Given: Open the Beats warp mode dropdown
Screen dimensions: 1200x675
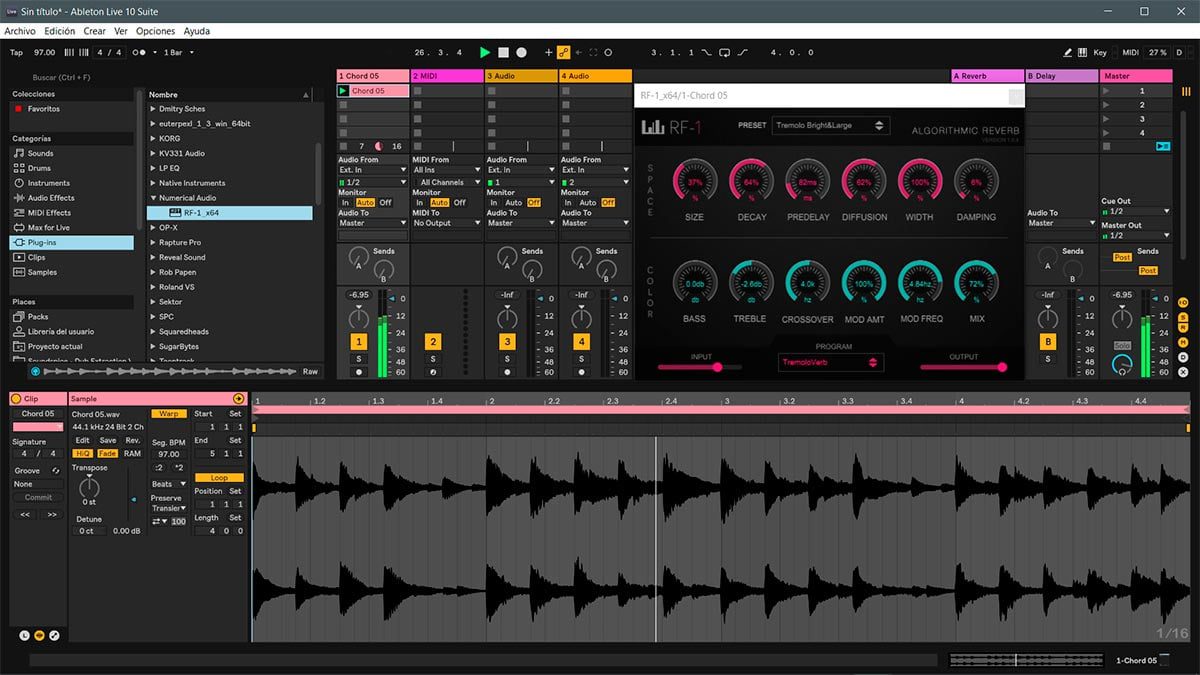Looking at the screenshot, I should point(168,484).
